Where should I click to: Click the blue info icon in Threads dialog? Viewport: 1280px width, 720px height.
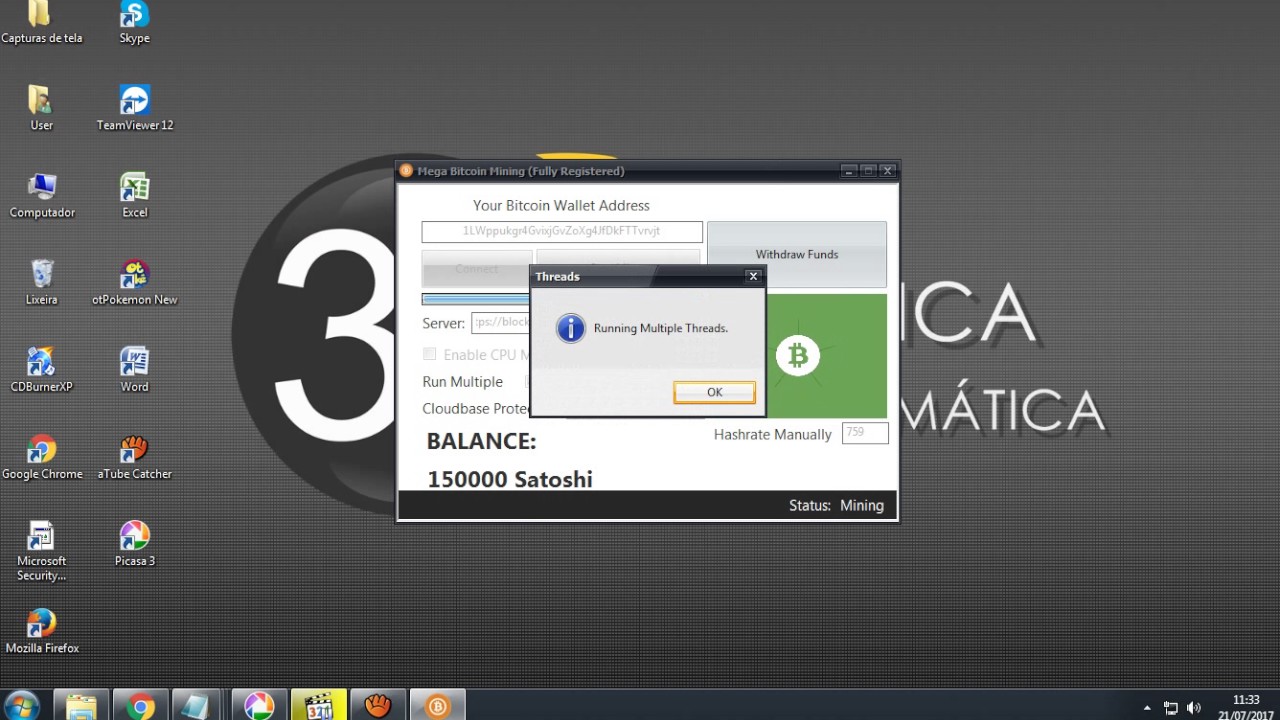click(570, 328)
